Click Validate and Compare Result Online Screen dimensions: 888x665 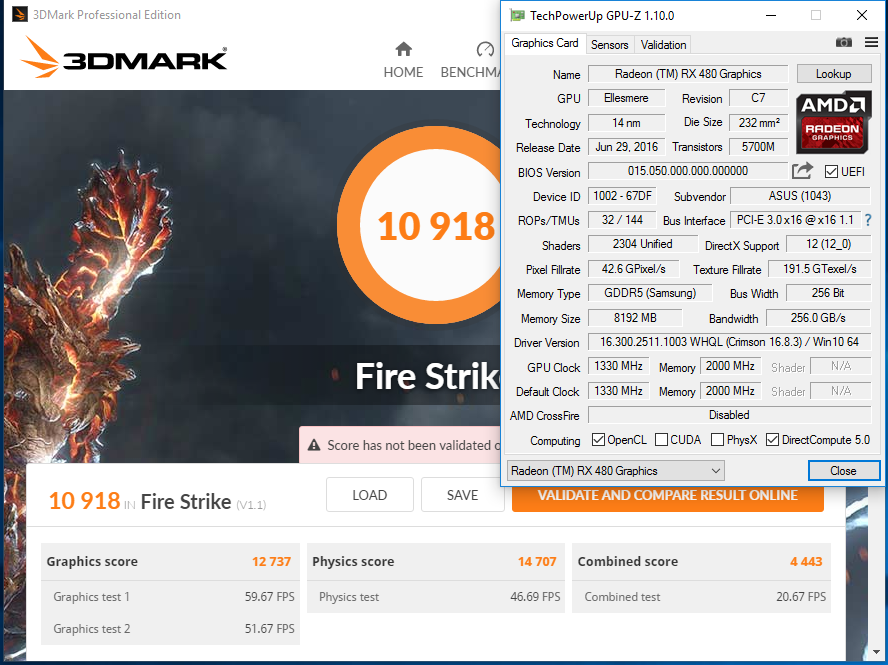point(668,496)
